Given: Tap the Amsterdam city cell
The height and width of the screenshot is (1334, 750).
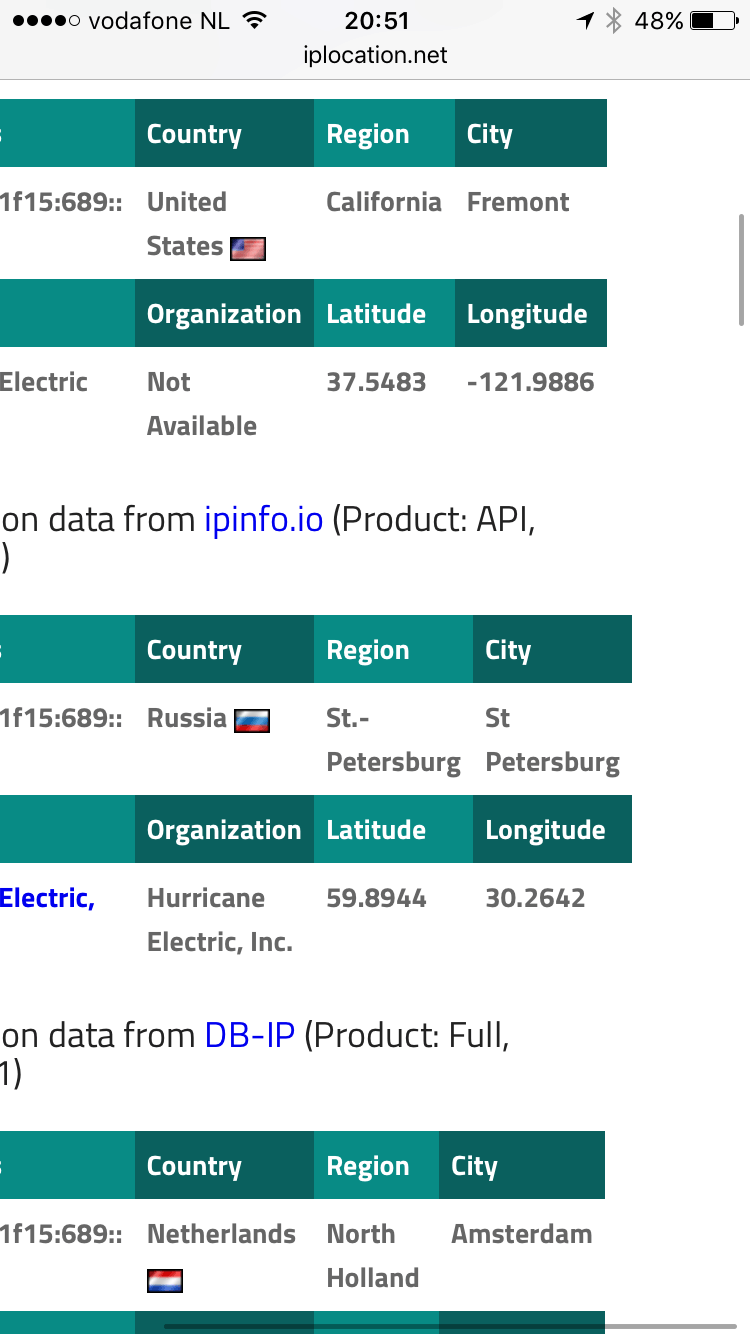Looking at the screenshot, I should pyautogui.click(x=521, y=1234).
